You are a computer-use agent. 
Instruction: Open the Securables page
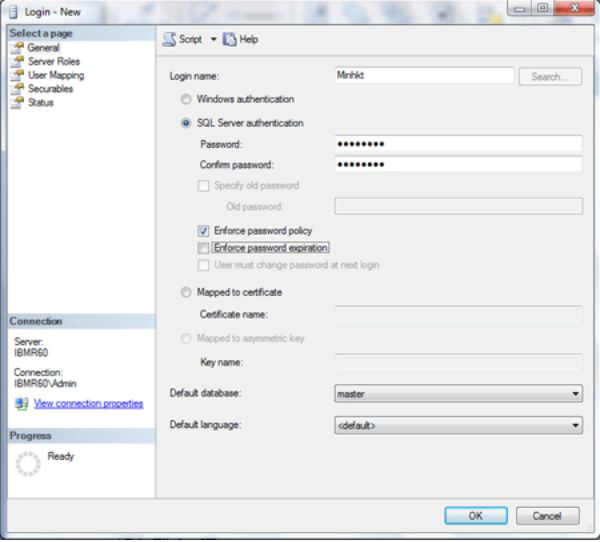(x=51, y=89)
